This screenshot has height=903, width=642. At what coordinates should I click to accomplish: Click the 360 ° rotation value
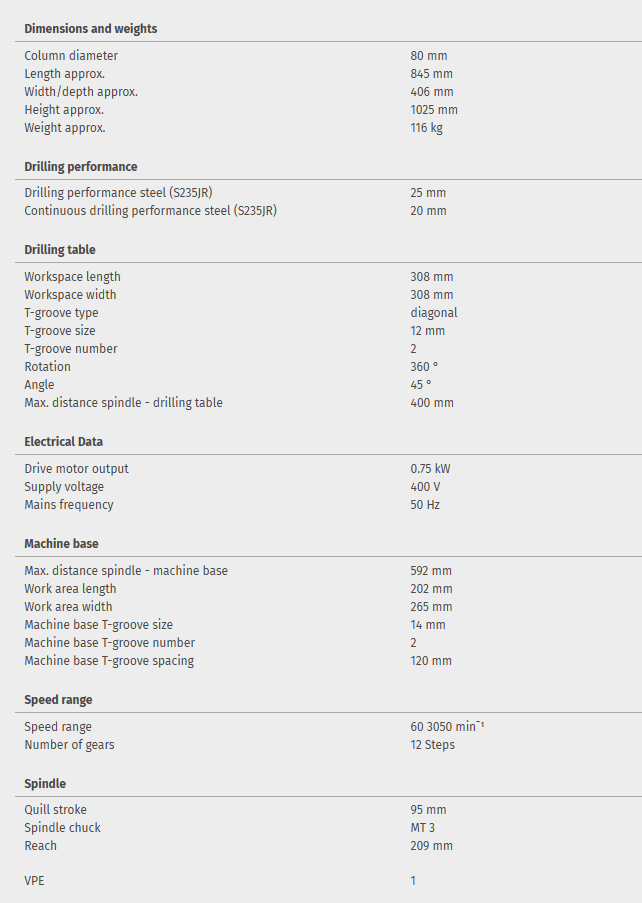(424, 367)
